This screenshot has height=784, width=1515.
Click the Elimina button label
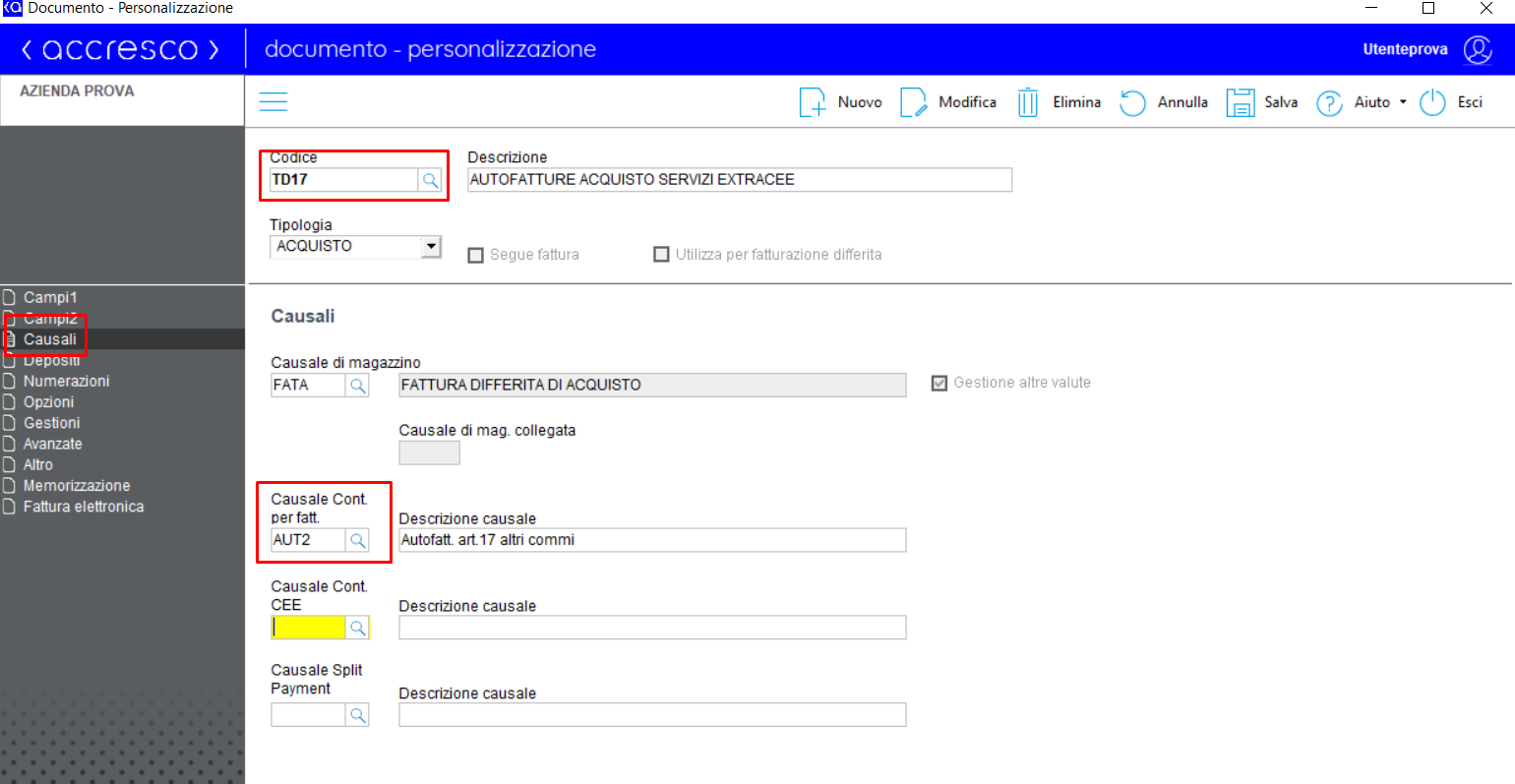1076,102
